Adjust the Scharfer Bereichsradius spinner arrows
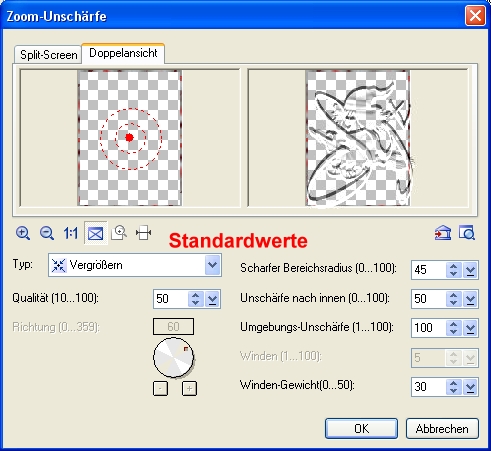 tap(453, 270)
